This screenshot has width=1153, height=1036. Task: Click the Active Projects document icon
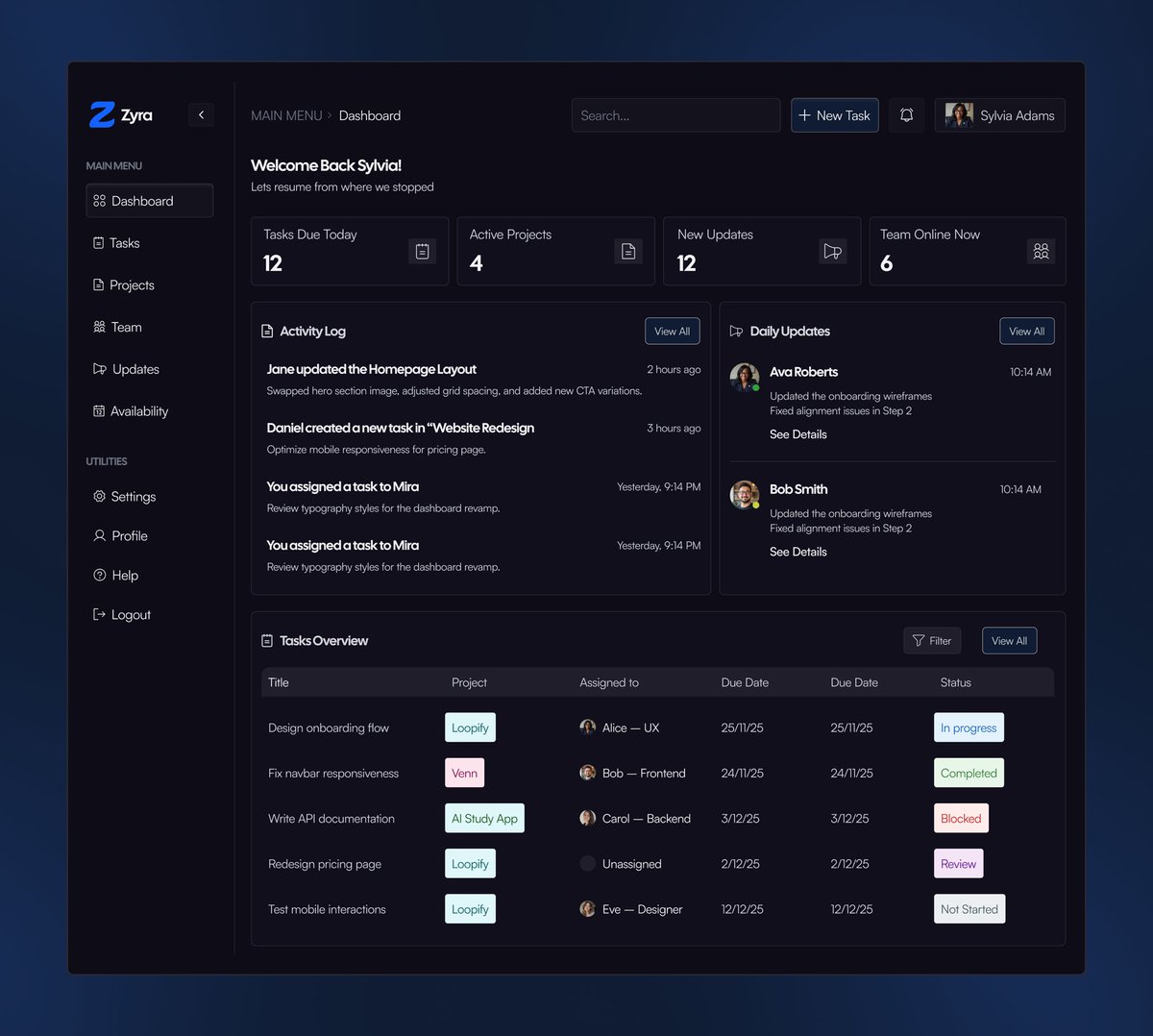(x=628, y=251)
